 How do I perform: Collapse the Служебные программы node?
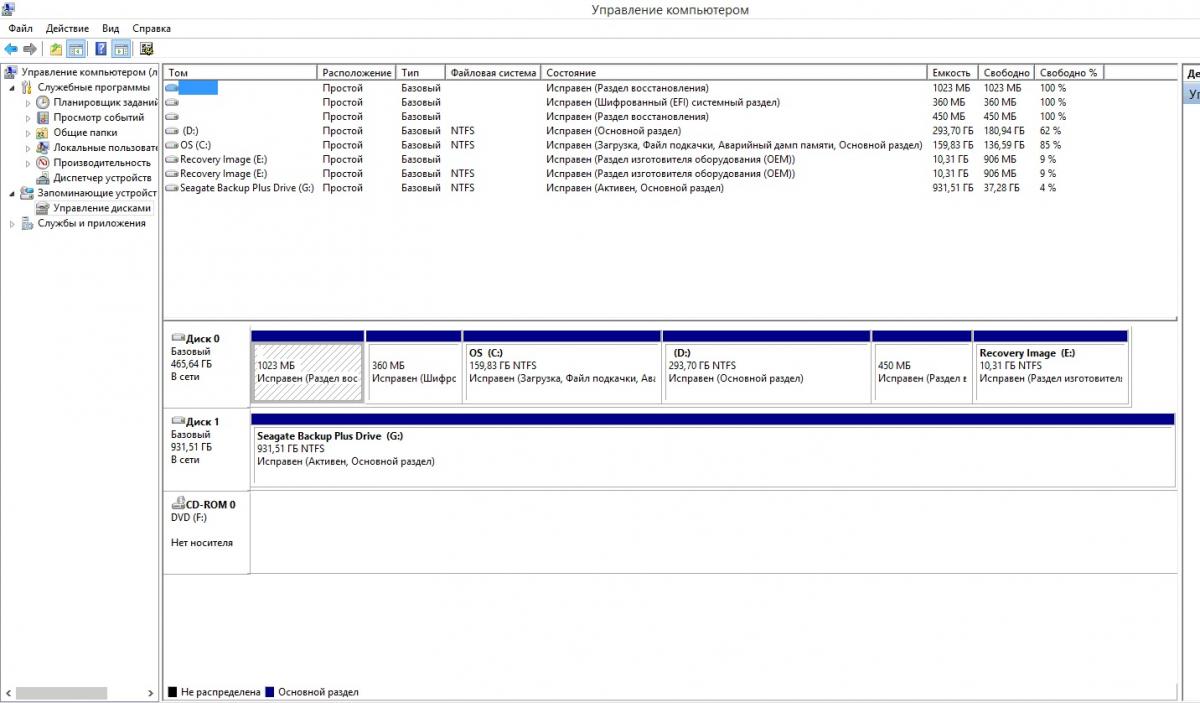(13, 88)
